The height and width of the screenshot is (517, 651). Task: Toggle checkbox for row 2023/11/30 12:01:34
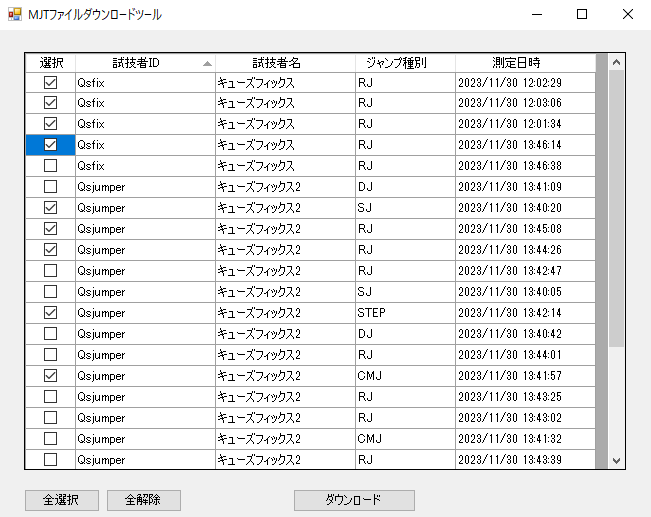[x=50, y=124]
